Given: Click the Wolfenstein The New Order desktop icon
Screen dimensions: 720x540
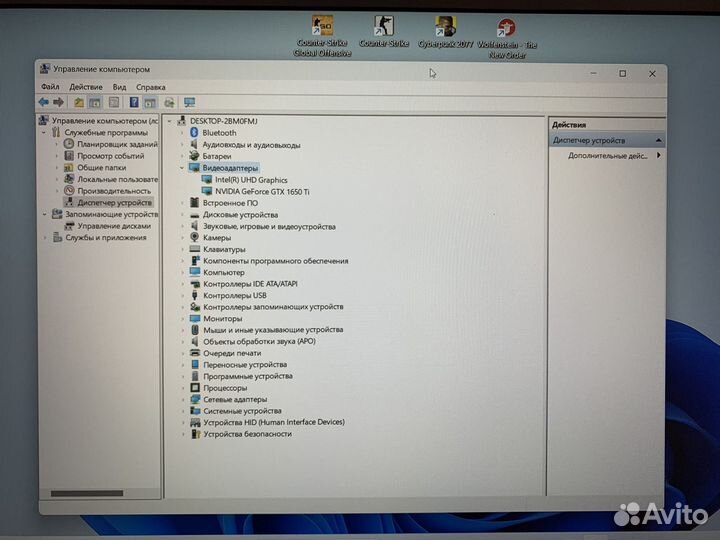Looking at the screenshot, I should point(507,28).
